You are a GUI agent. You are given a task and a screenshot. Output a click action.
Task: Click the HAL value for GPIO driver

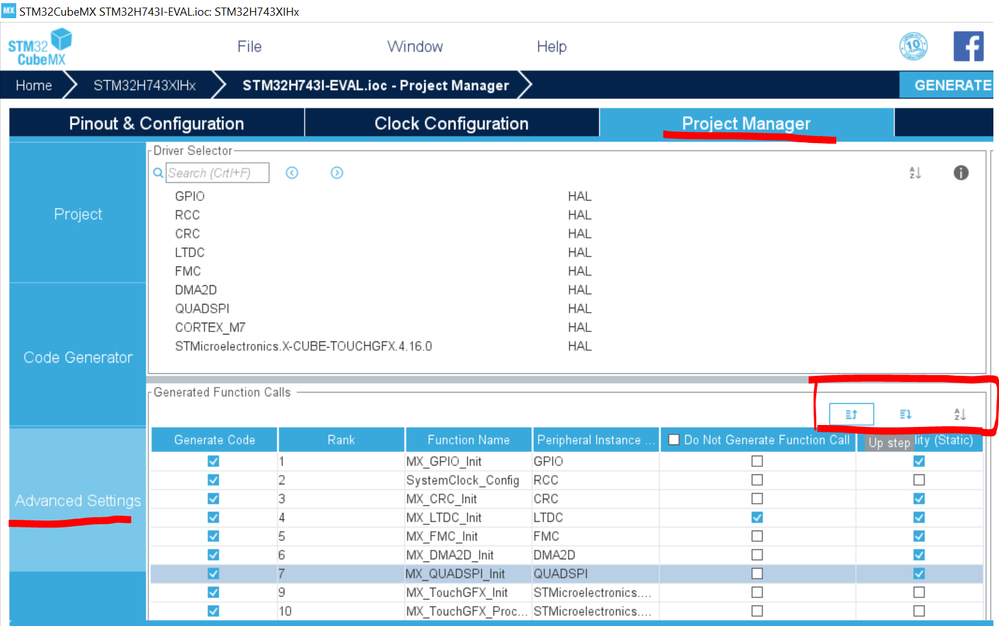tap(580, 196)
